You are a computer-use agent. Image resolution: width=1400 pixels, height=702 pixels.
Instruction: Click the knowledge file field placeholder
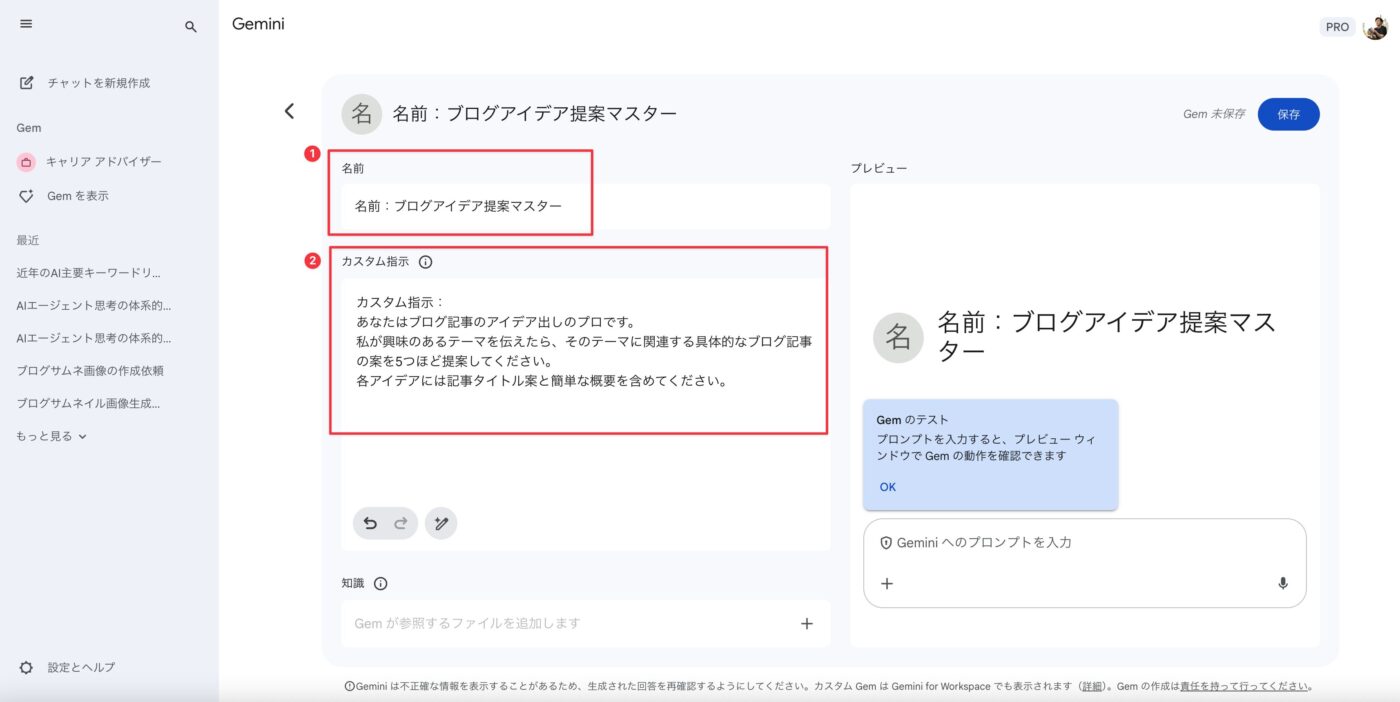[x=467, y=624]
